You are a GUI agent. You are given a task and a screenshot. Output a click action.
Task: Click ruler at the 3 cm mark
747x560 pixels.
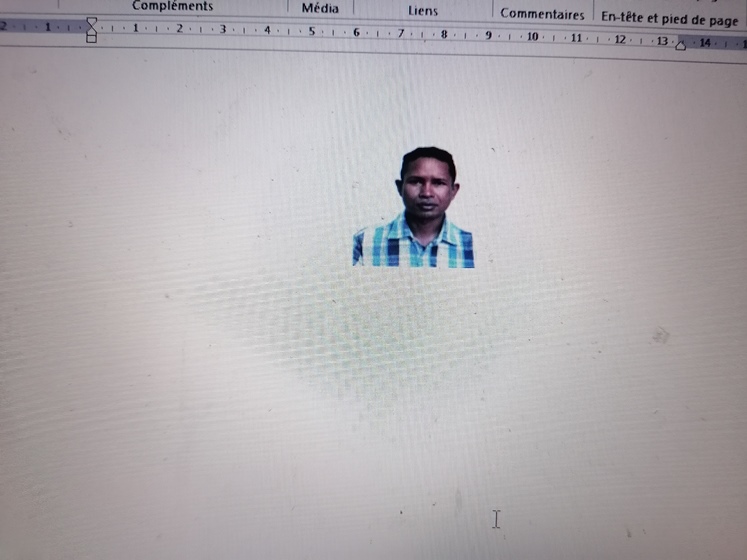pos(223,30)
